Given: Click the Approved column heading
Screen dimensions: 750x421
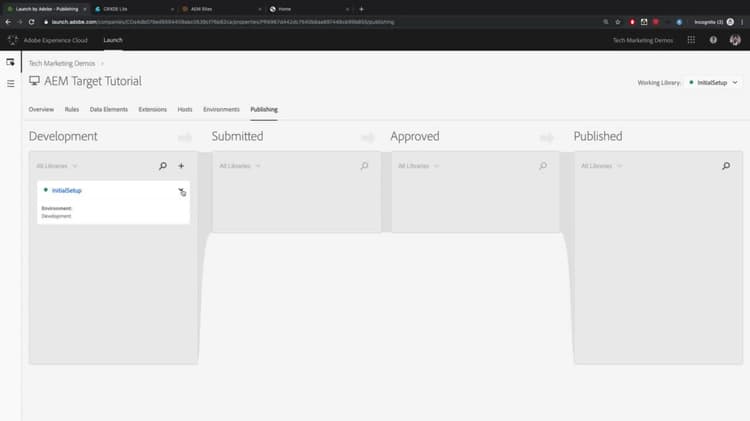Looking at the screenshot, I should point(415,136).
